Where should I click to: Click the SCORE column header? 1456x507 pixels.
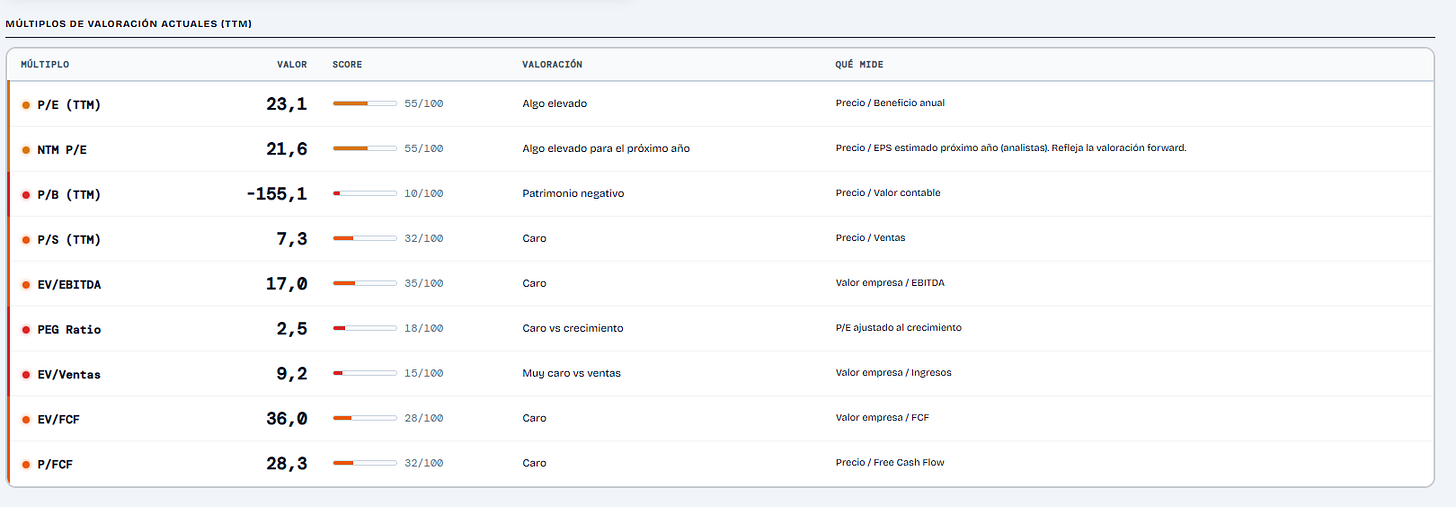(348, 64)
